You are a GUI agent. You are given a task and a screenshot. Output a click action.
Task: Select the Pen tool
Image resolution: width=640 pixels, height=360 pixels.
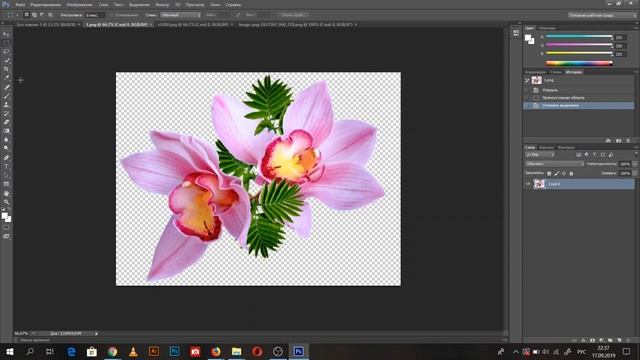[6, 158]
